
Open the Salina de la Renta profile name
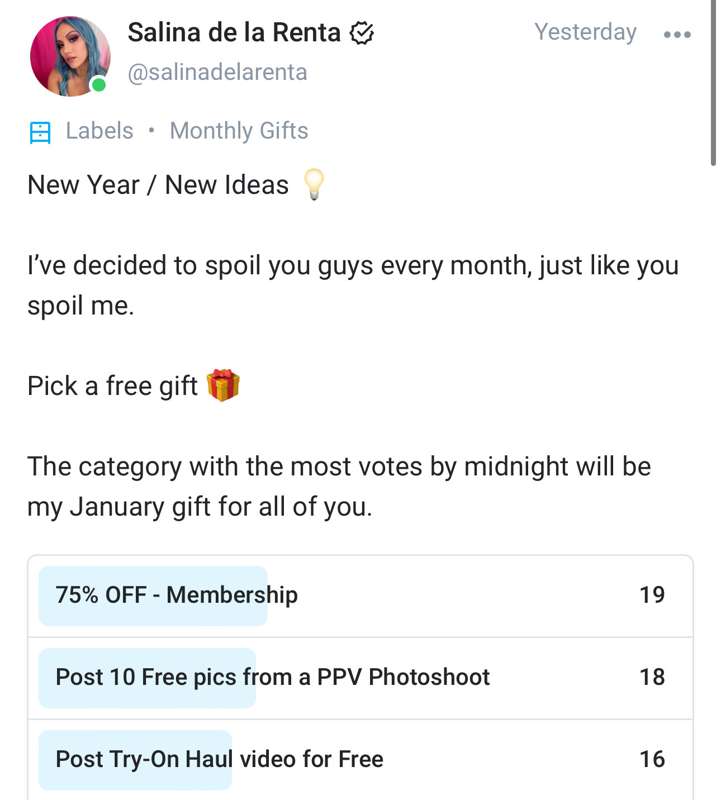point(234,32)
